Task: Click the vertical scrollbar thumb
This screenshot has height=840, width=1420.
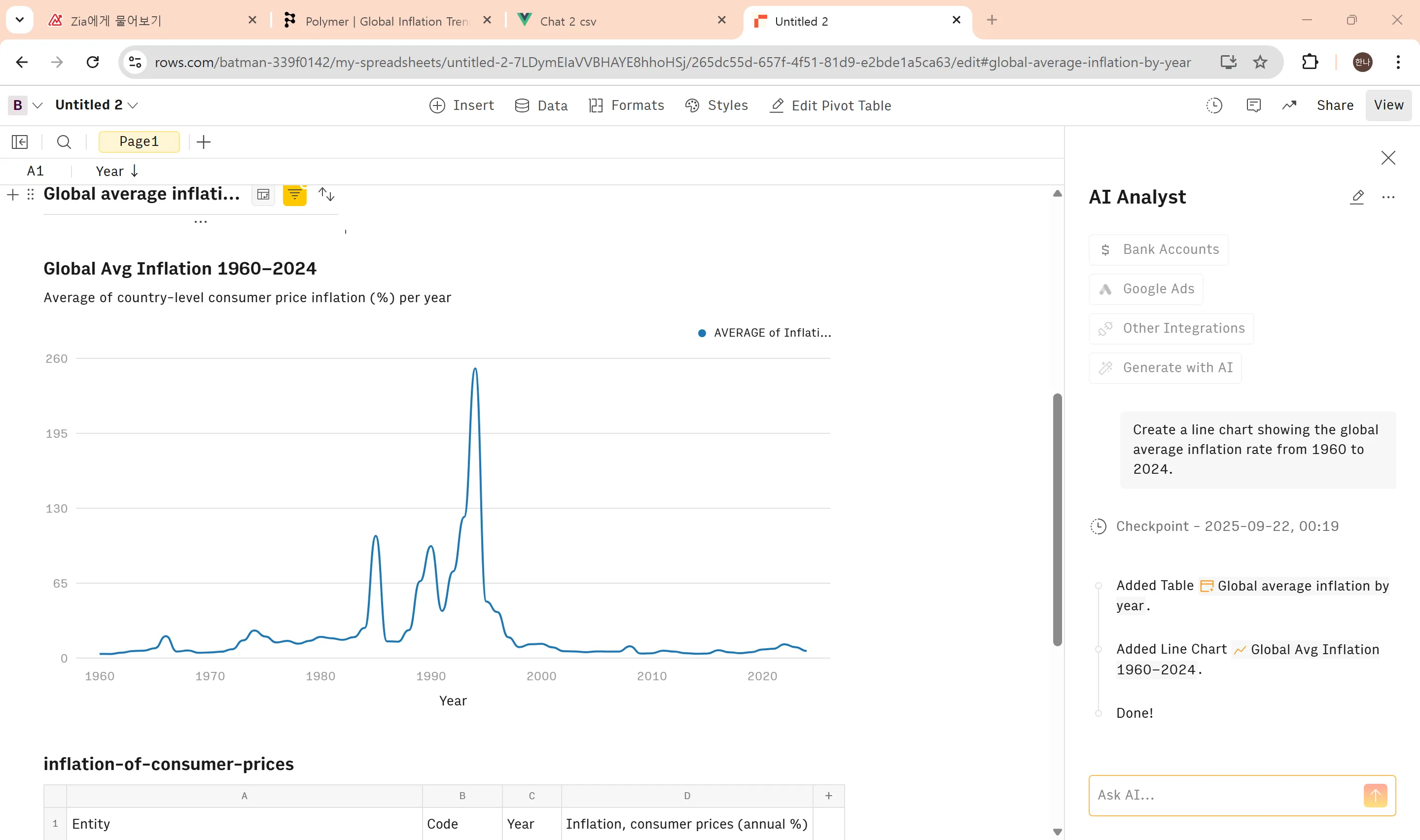Action: tap(1057, 519)
